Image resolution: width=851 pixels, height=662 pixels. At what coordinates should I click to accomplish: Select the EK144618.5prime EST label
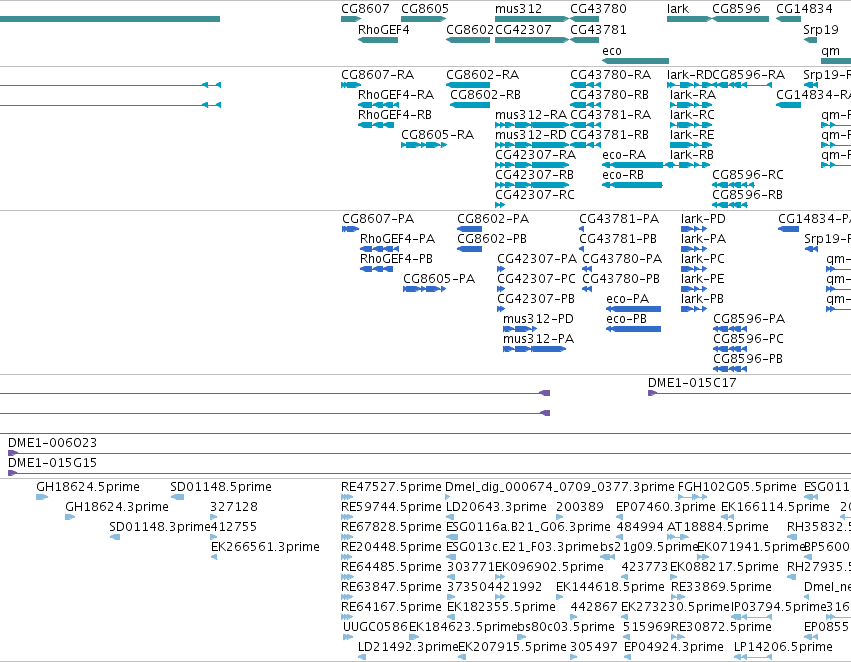(610, 587)
